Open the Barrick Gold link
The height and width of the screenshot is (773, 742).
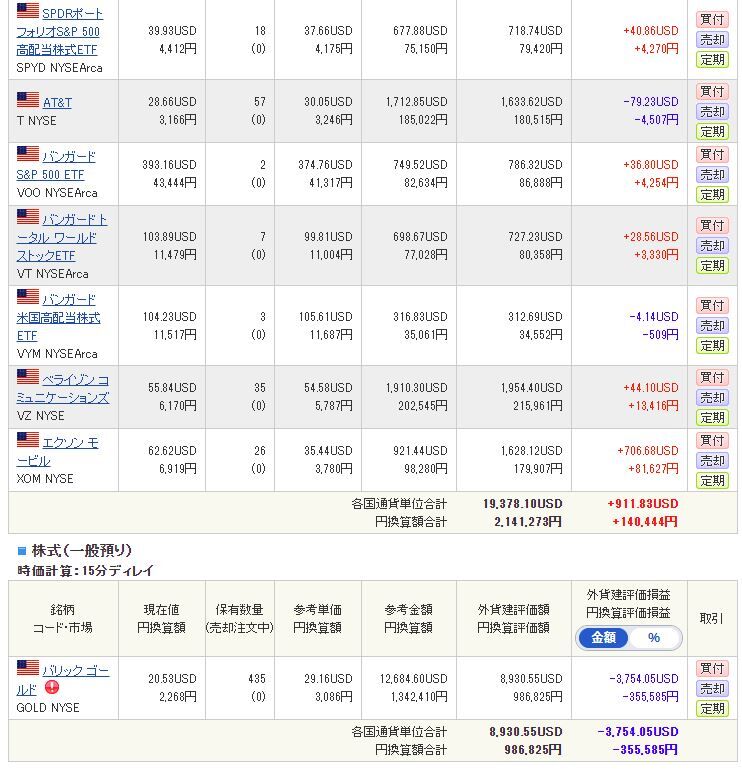63,679
